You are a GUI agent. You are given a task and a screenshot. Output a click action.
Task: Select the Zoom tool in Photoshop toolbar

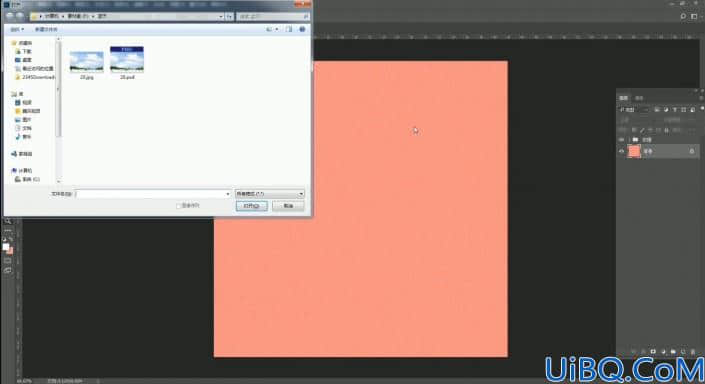coord(8,221)
